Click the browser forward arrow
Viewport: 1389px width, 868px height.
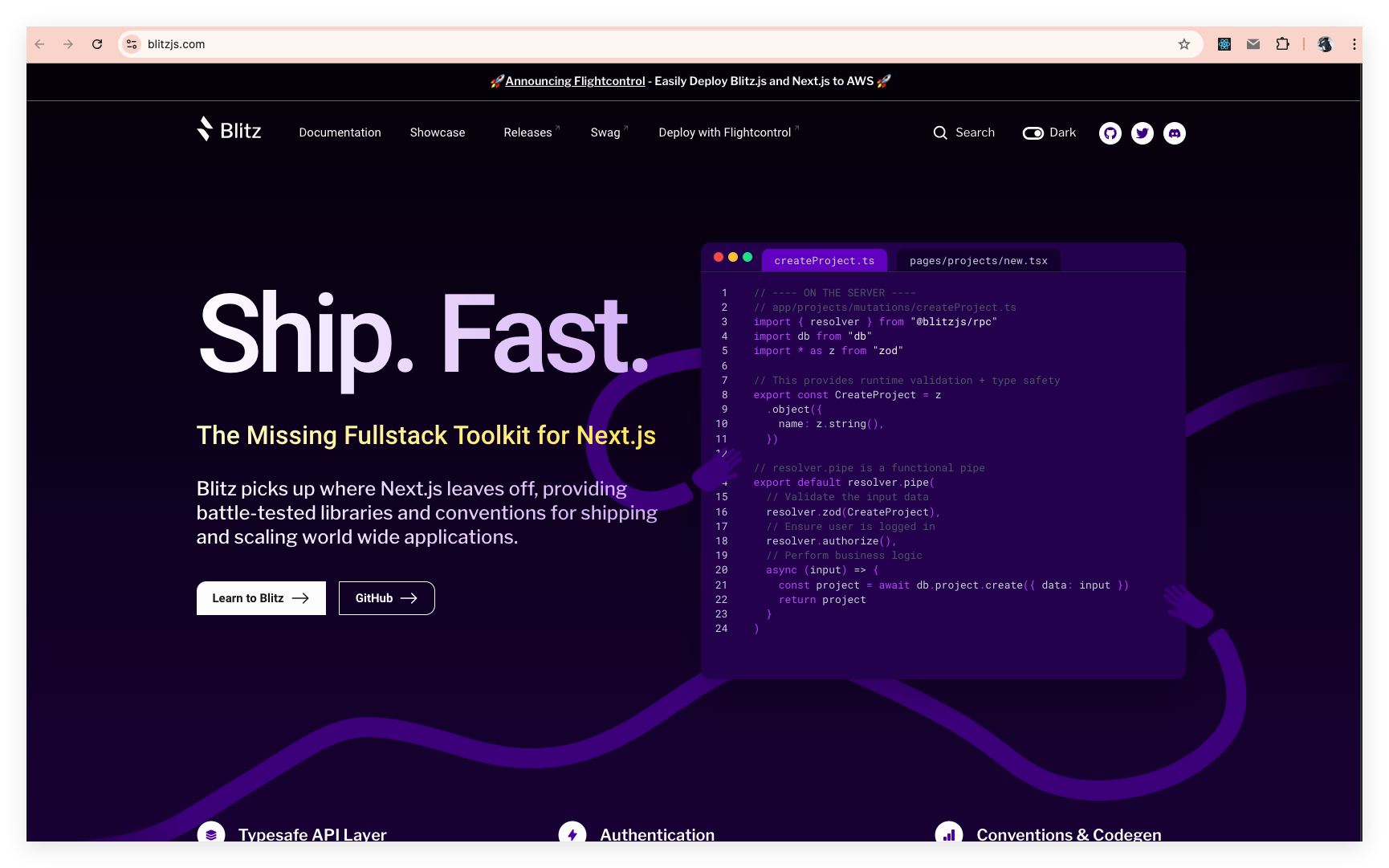68,44
